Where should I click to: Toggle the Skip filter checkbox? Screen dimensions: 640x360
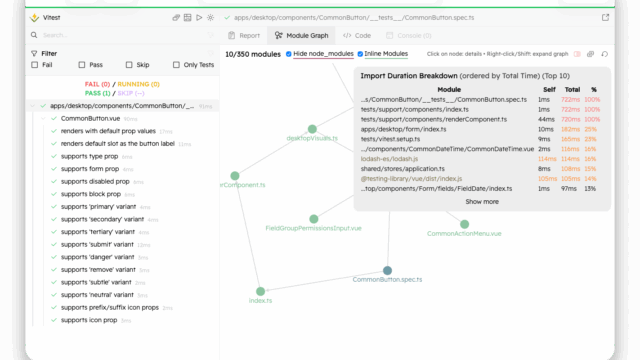tap(129, 65)
